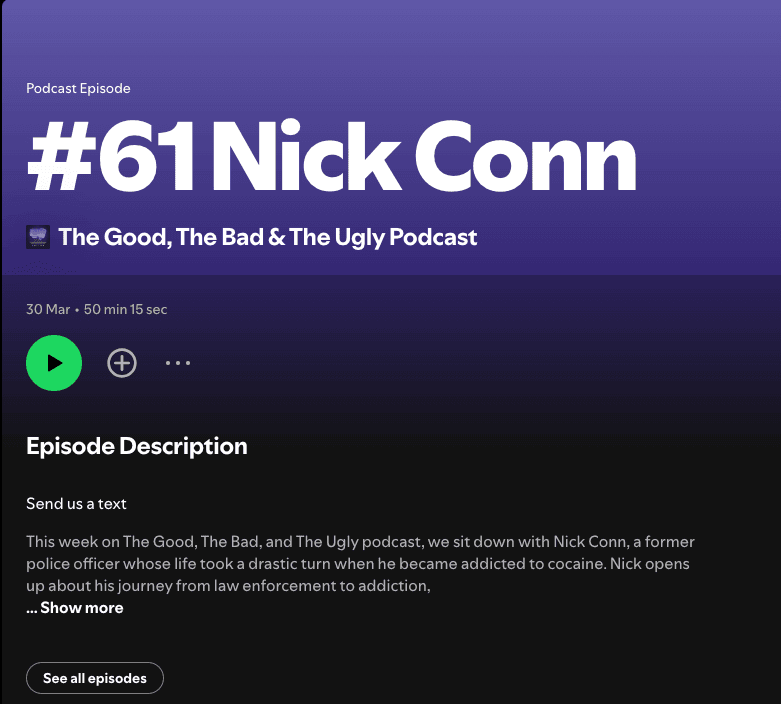This screenshot has height=704, width=781.
Task: Click the word cocaine in the description
Action: coord(577,563)
